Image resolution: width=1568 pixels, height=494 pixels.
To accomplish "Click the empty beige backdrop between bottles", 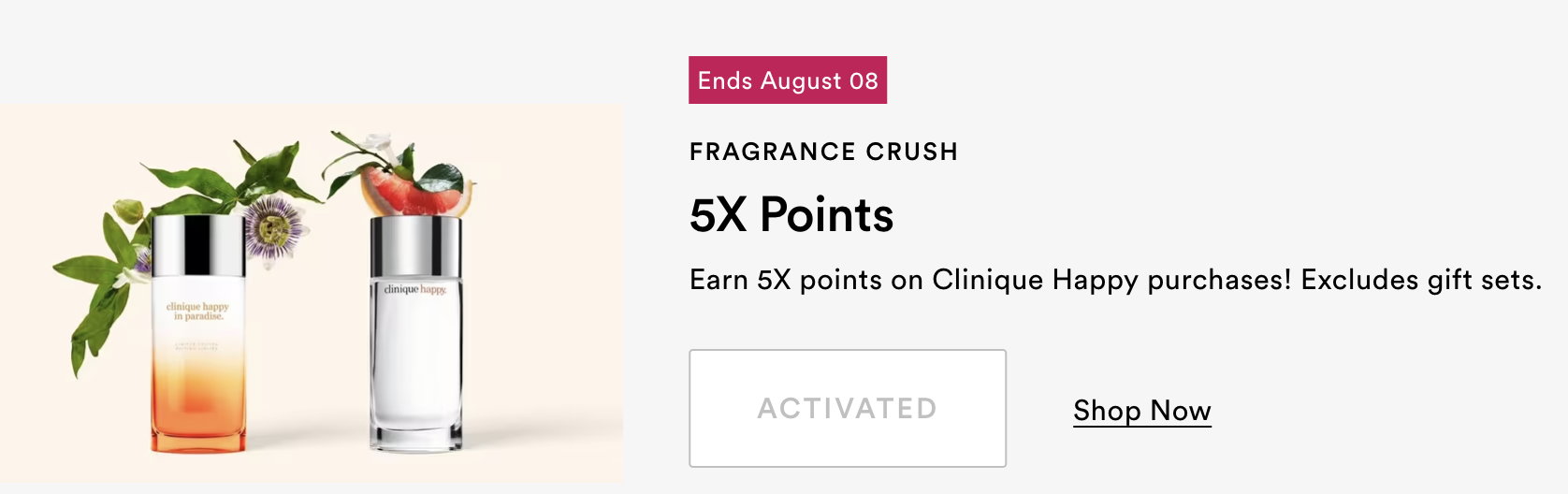I will click(x=309, y=374).
